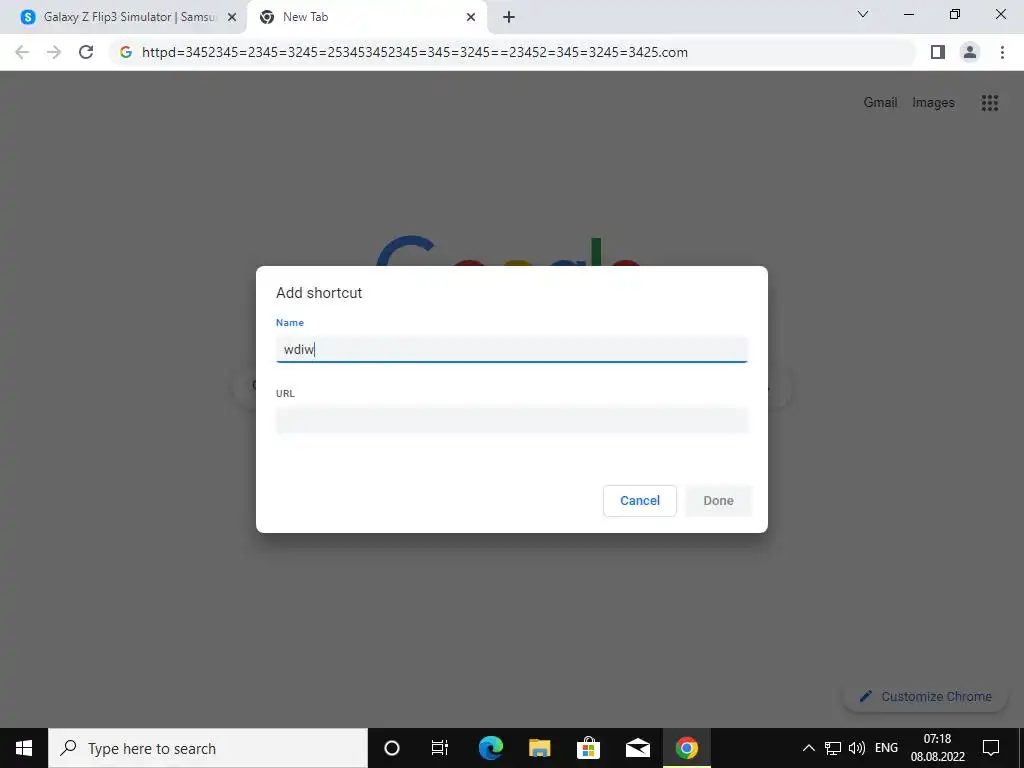Open Chrome three-dot menu
This screenshot has width=1024, height=768.
click(x=1002, y=52)
